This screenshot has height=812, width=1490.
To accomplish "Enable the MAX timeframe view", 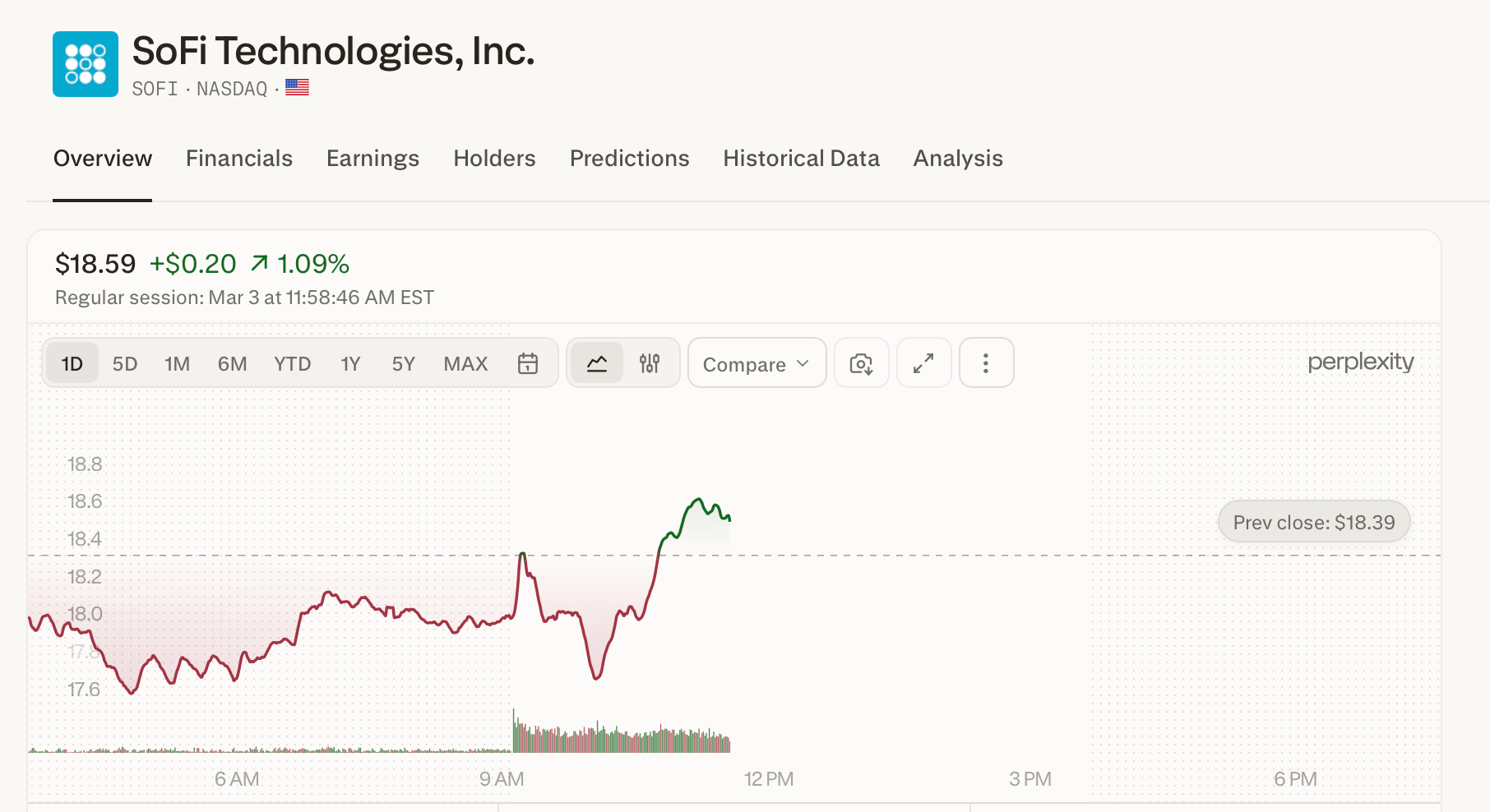I will tap(465, 362).
